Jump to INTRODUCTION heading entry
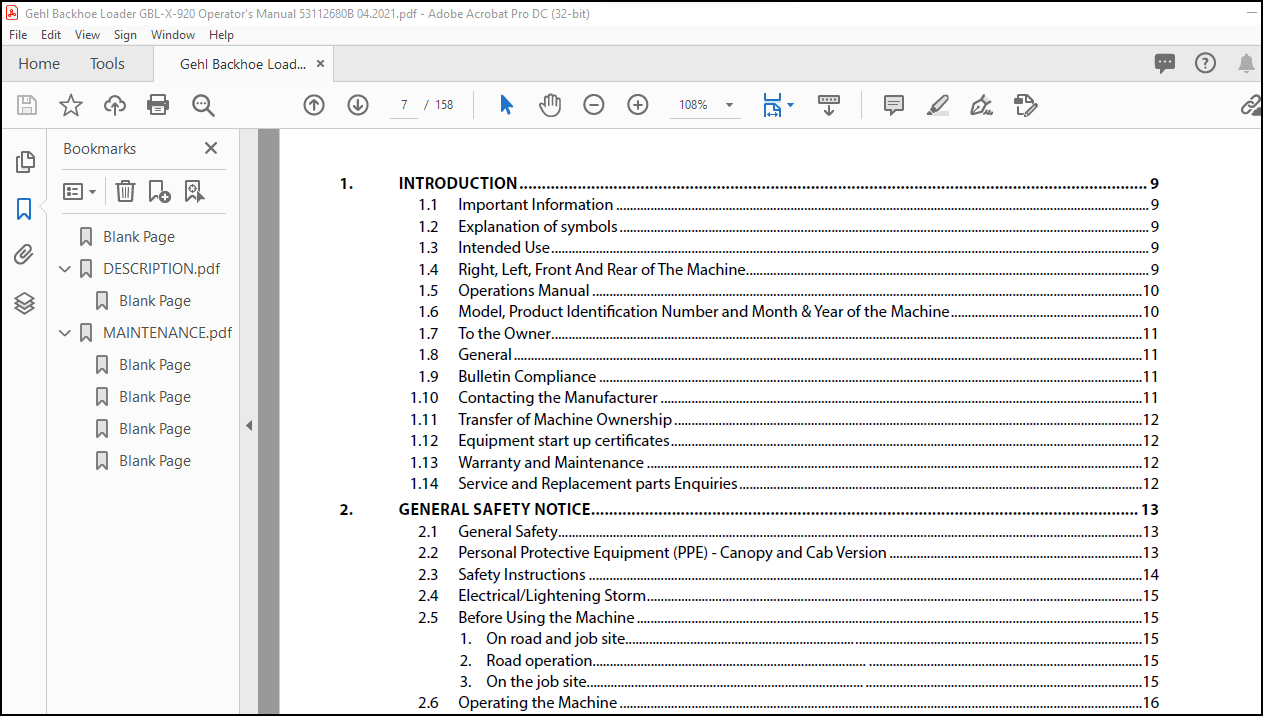Image resolution: width=1263 pixels, height=716 pixels. click(749, 183)
